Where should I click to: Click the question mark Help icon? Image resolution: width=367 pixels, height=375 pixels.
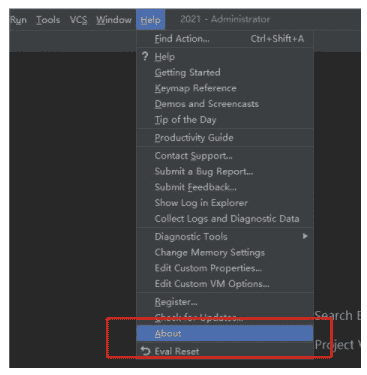[145, 56]
